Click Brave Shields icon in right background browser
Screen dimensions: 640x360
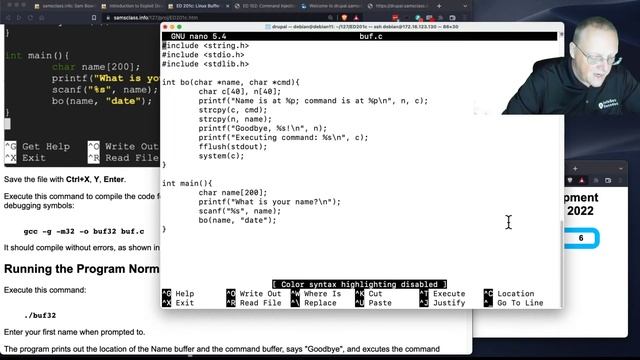pos(570,180)
